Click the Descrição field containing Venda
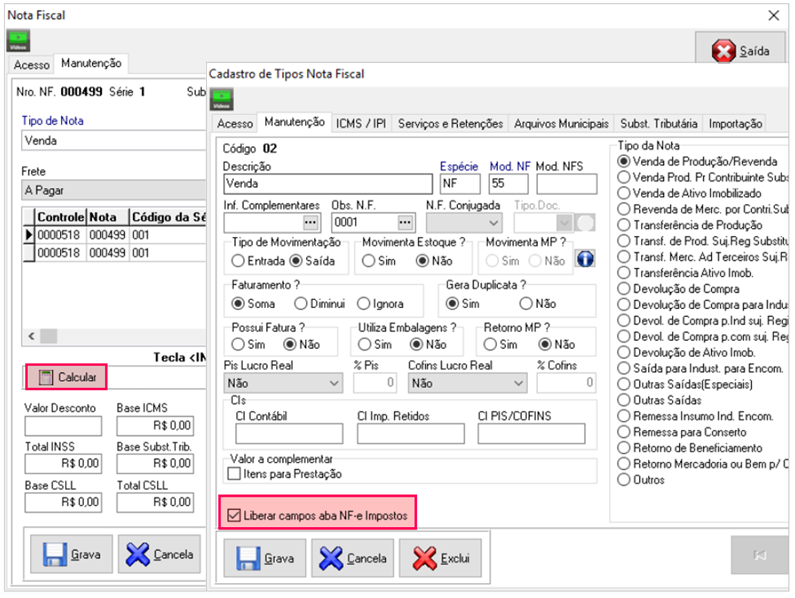Viewport: 795px width, 598px height. tap(326, 184)
